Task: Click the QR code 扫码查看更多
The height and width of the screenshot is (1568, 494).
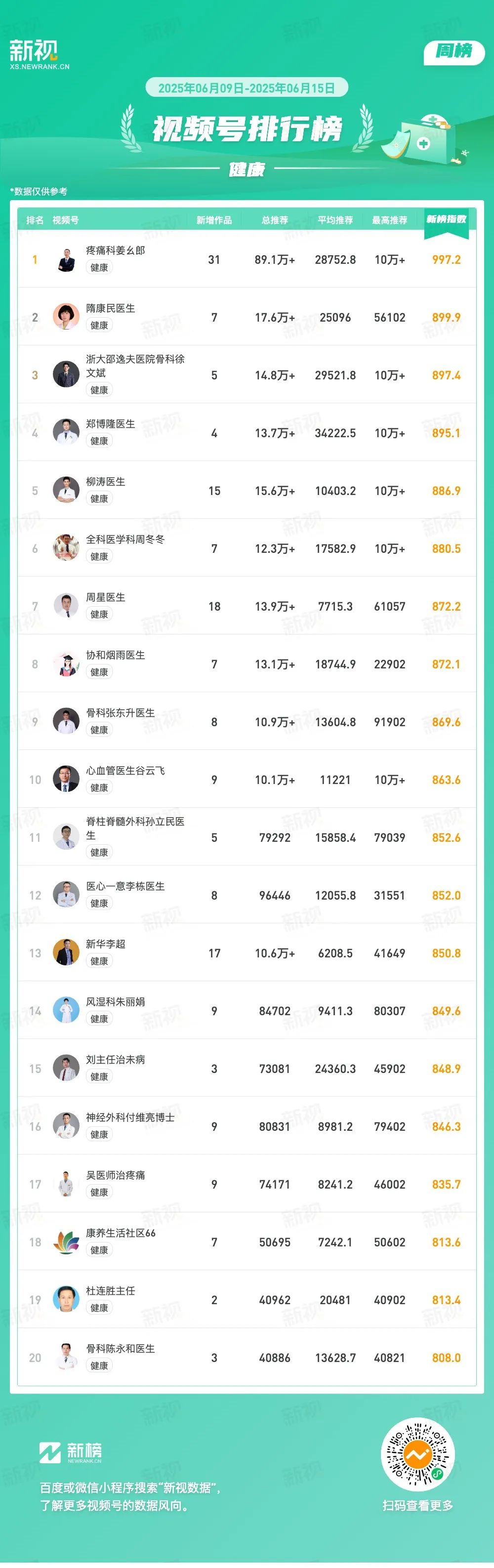Action: click(x=417, y=1455)
